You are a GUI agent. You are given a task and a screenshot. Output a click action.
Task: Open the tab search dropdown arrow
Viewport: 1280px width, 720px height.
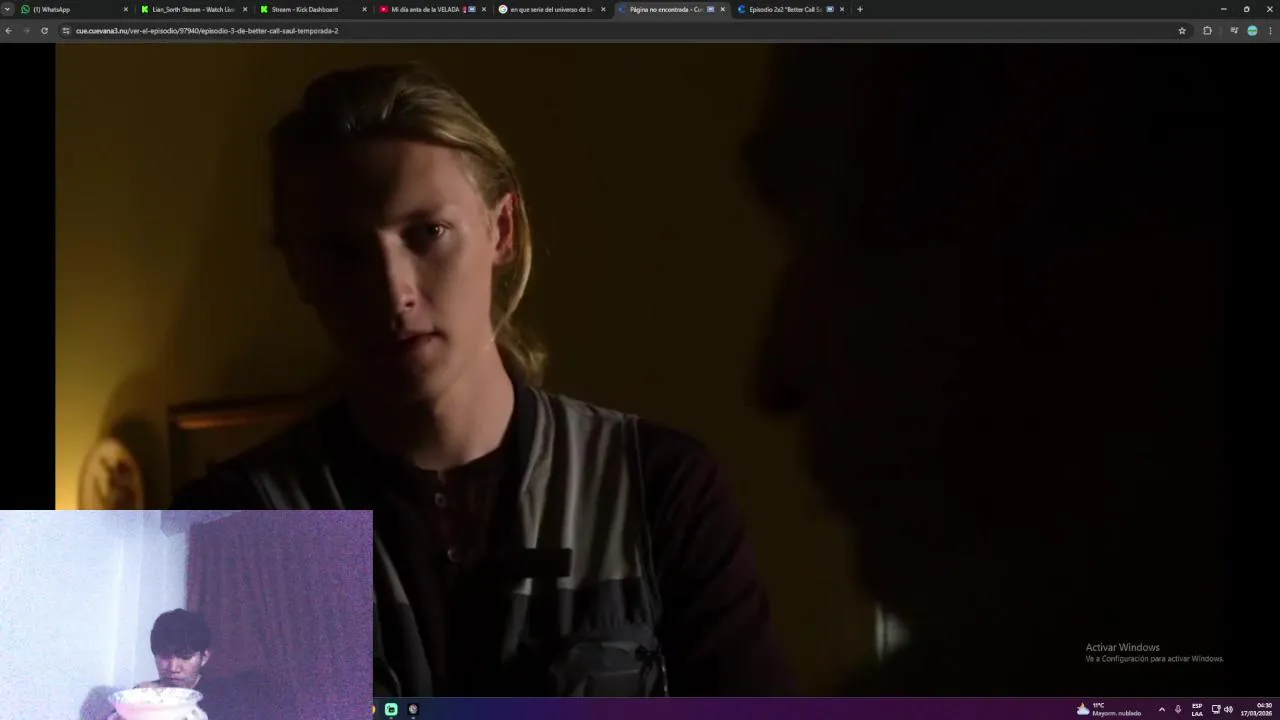click(7, 9)
